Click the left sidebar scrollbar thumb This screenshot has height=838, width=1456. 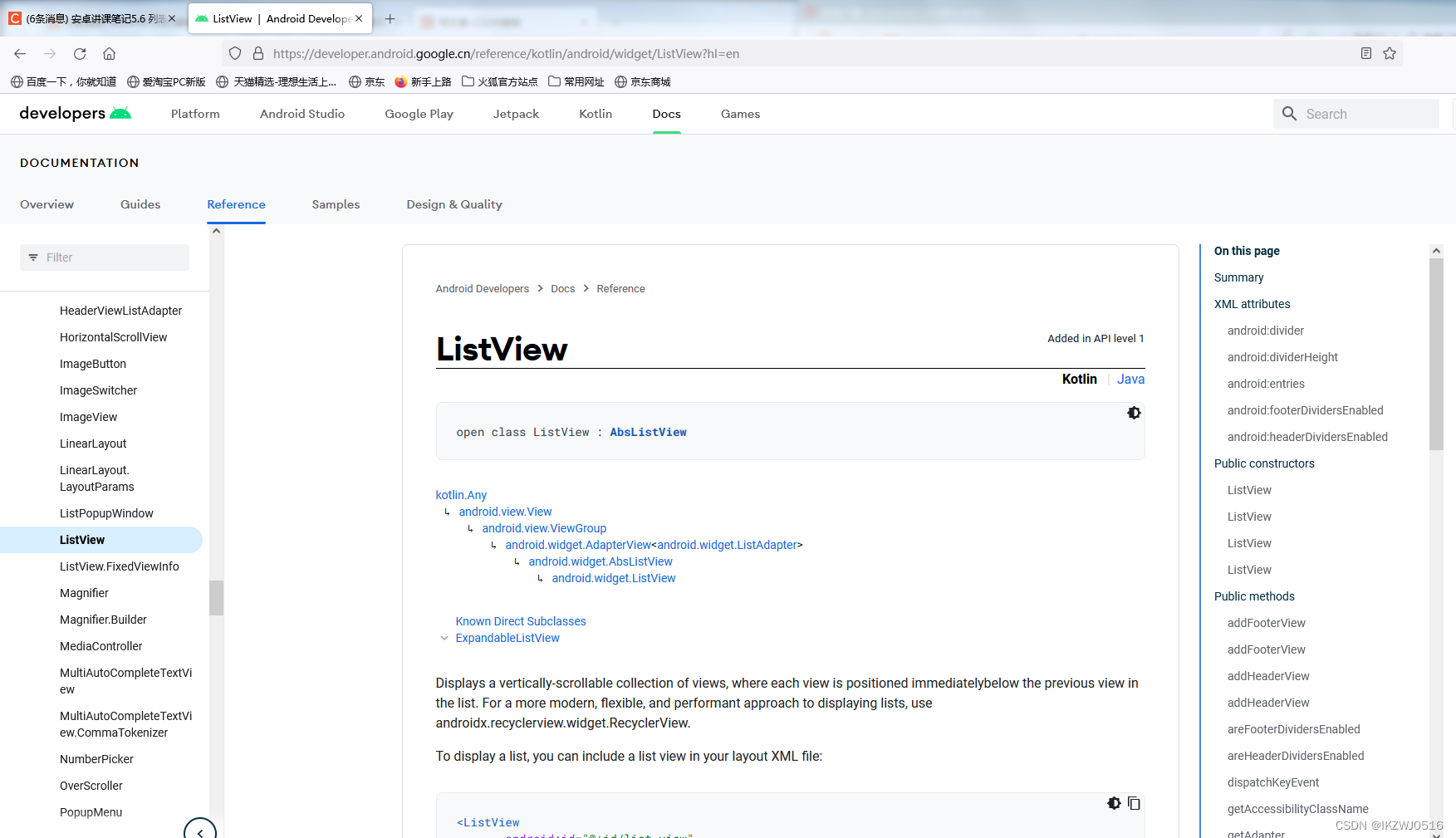[x=216, y=597]
